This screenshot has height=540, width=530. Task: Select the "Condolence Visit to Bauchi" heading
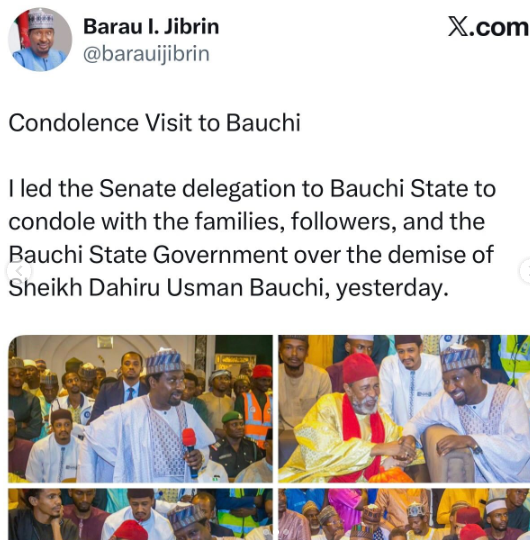154,123
